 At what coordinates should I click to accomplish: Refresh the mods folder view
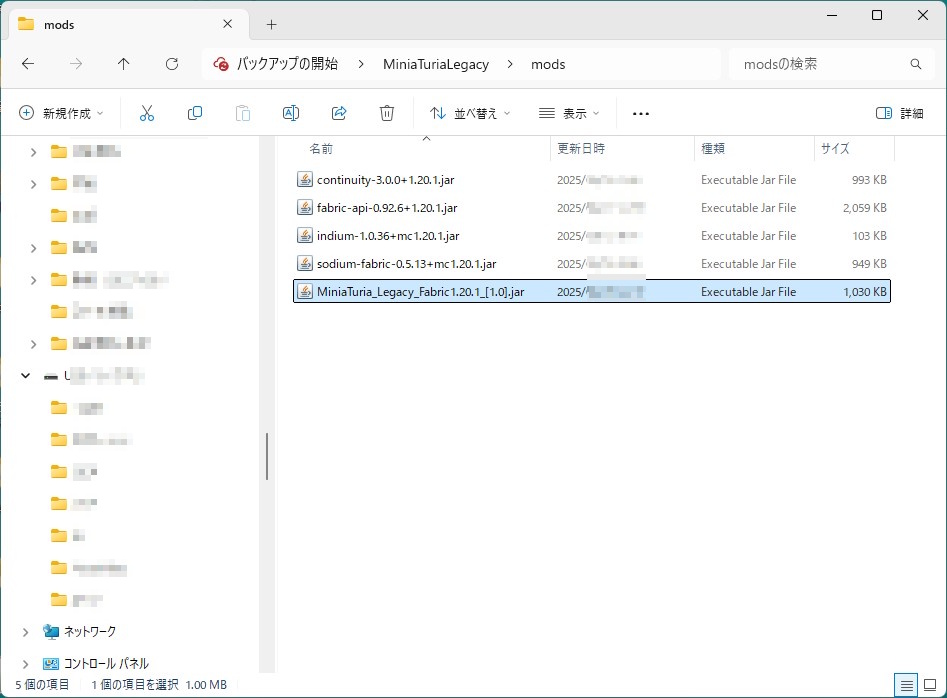click(x=172, y=64)
